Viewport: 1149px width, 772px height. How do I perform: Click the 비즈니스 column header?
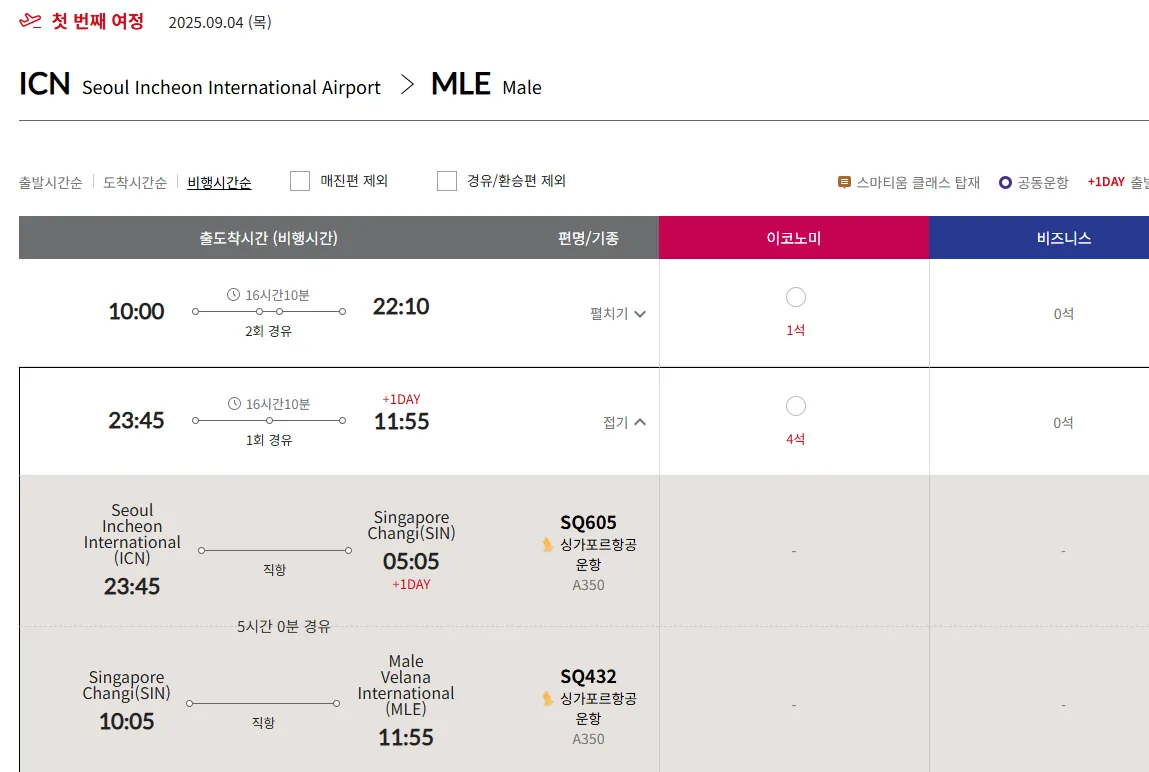tap(1063, 238)
